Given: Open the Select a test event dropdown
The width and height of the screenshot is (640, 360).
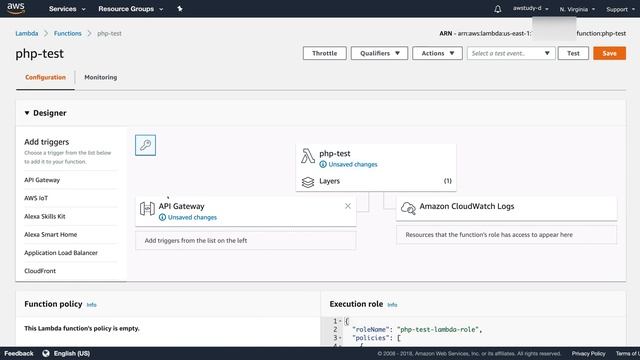Looking at the screenshot, I should (x=511, y=53).
